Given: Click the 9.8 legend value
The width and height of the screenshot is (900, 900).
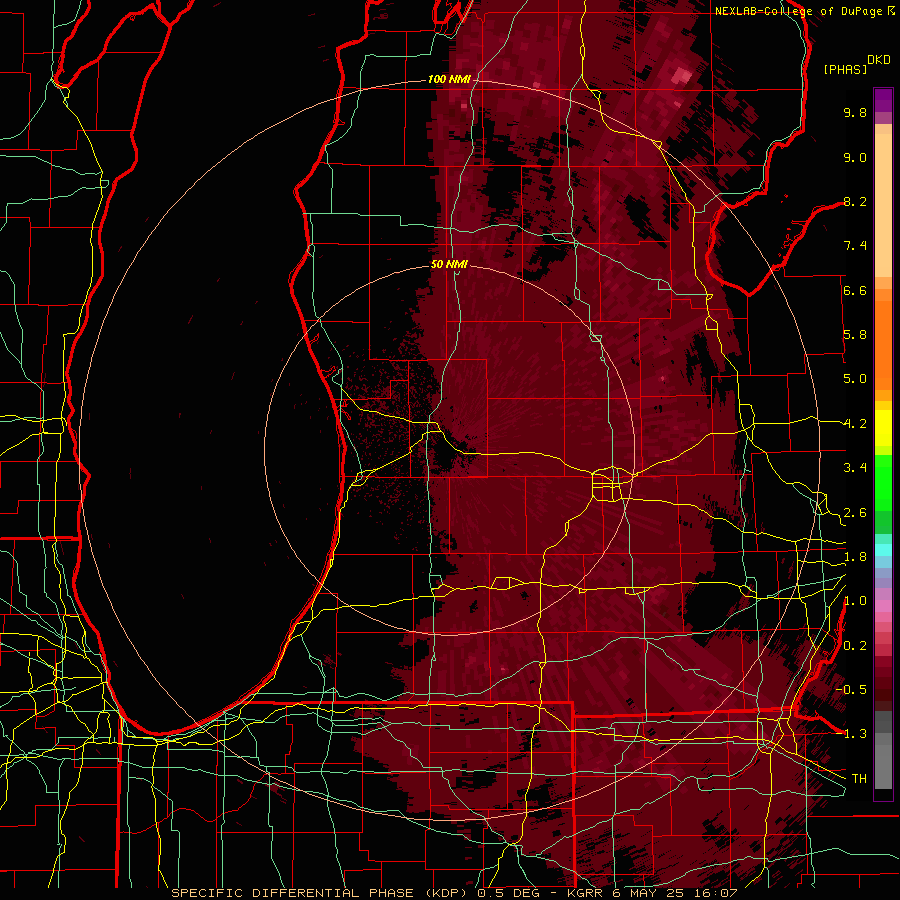Looking at the screenshot, I should (x=855, y=112).
